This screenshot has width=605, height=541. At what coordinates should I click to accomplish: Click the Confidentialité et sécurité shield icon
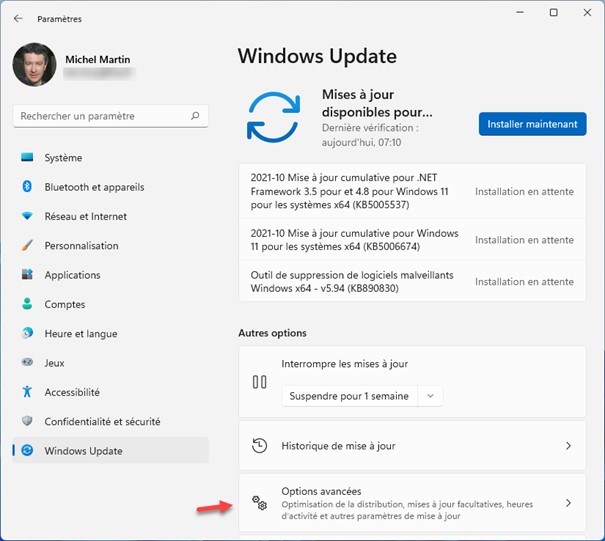click(x=27, y=422)
